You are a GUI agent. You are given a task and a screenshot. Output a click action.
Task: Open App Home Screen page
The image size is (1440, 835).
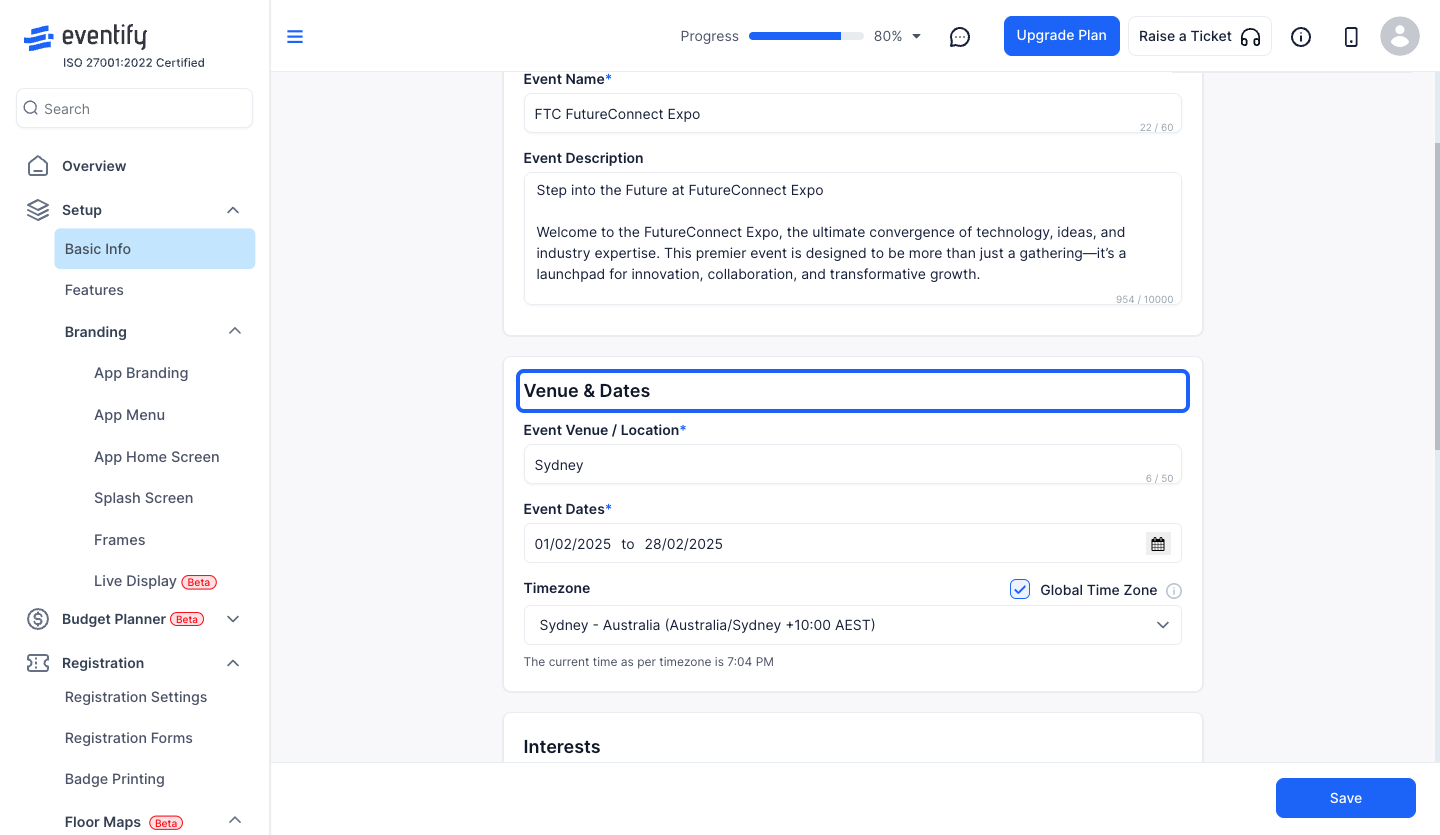pos(157,457)
